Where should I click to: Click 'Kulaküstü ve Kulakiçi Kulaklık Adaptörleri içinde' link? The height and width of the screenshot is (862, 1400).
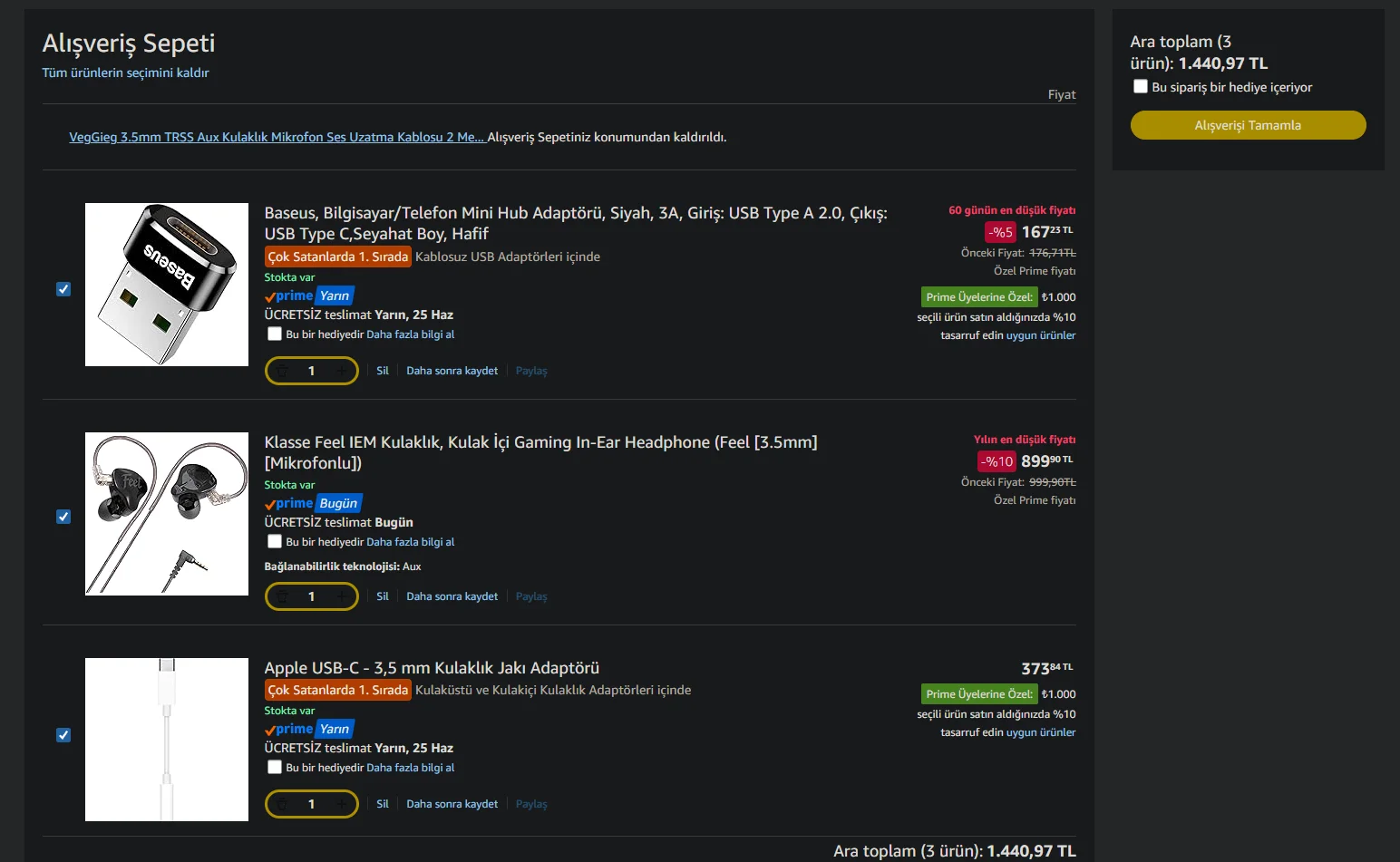point(553,690)
